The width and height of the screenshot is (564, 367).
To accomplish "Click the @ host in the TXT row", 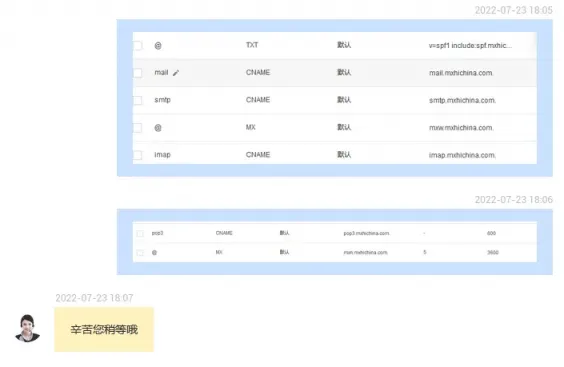I will 158,46.
